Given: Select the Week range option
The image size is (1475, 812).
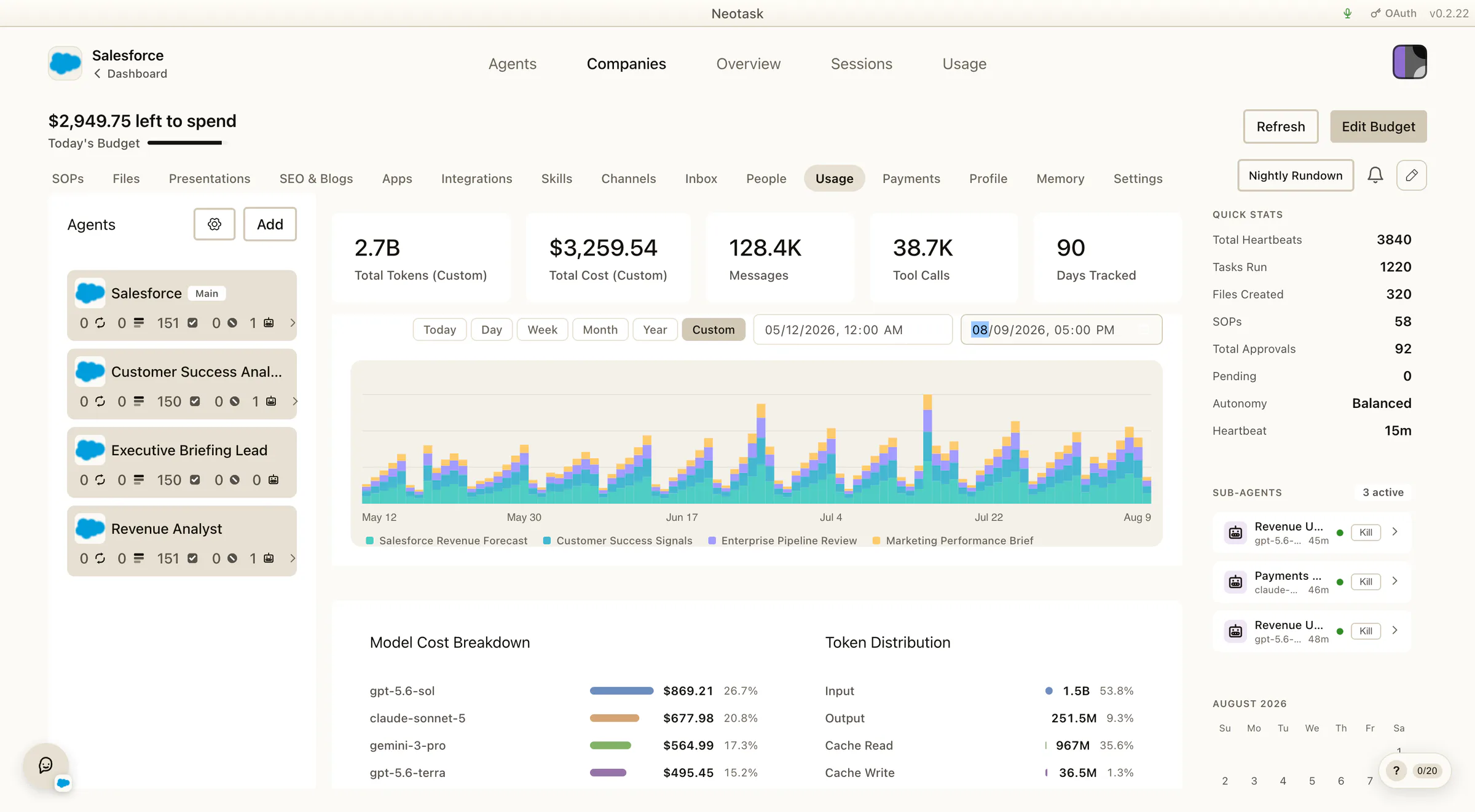Looking at the screenshot, I should (542, 330).
